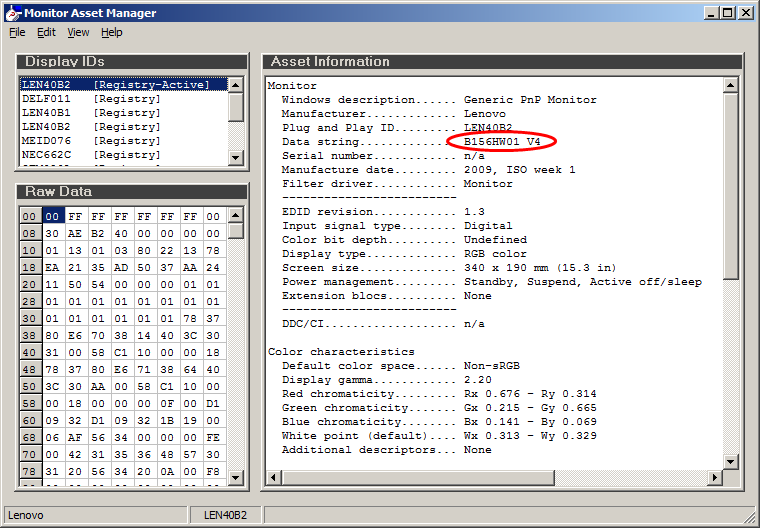This screenshot has height=528, width=760.
Task: Maximize the Monitor Asset Manager window
Action: coord(728,13)
